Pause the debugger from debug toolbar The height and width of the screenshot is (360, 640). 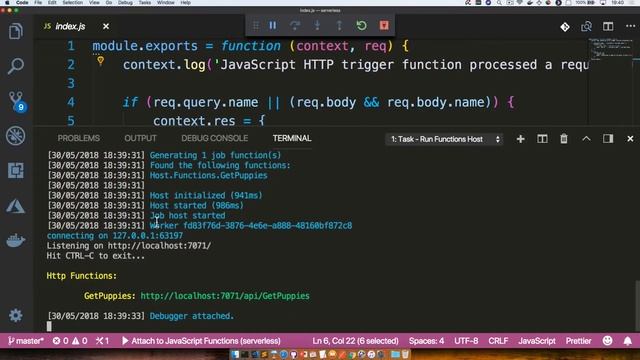click(273, 26)
